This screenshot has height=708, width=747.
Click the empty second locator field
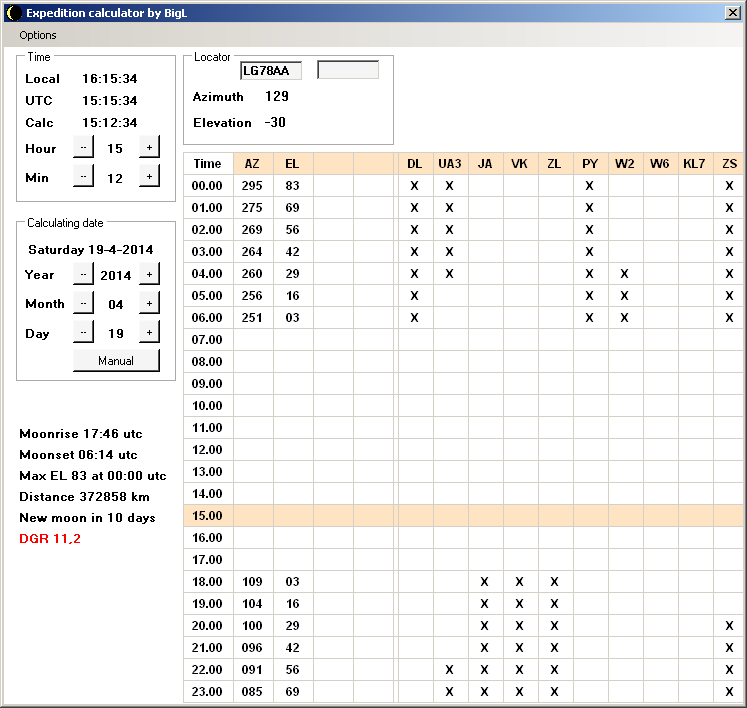[348, 70]
